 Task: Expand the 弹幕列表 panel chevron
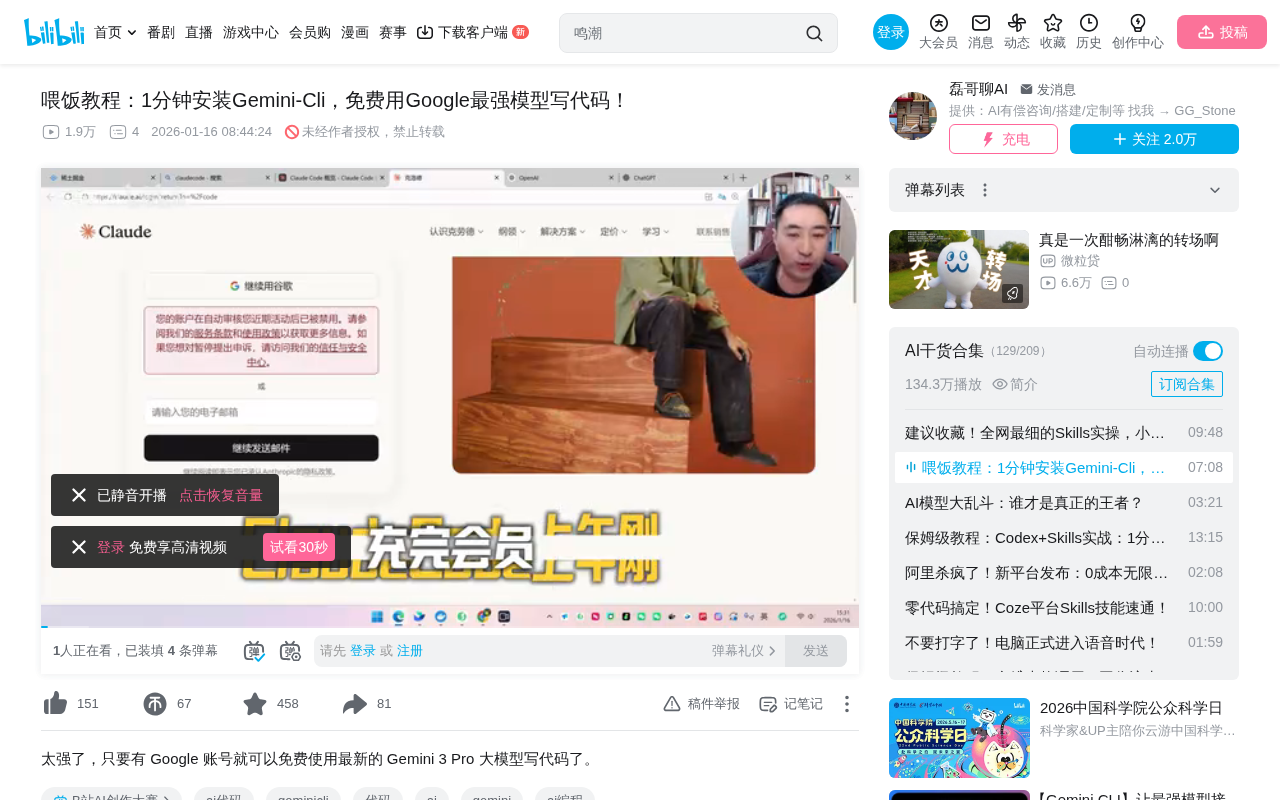tap(1215, 190)
